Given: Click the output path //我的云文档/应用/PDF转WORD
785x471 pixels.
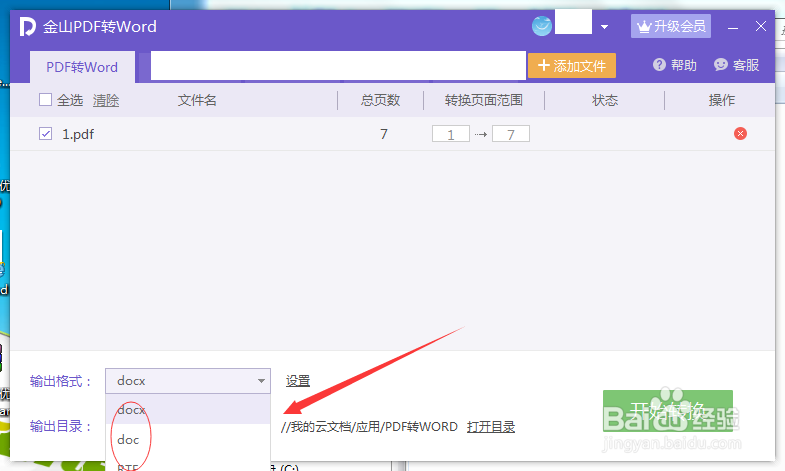Looking at the screenshot, I should [x=369, y=427].
